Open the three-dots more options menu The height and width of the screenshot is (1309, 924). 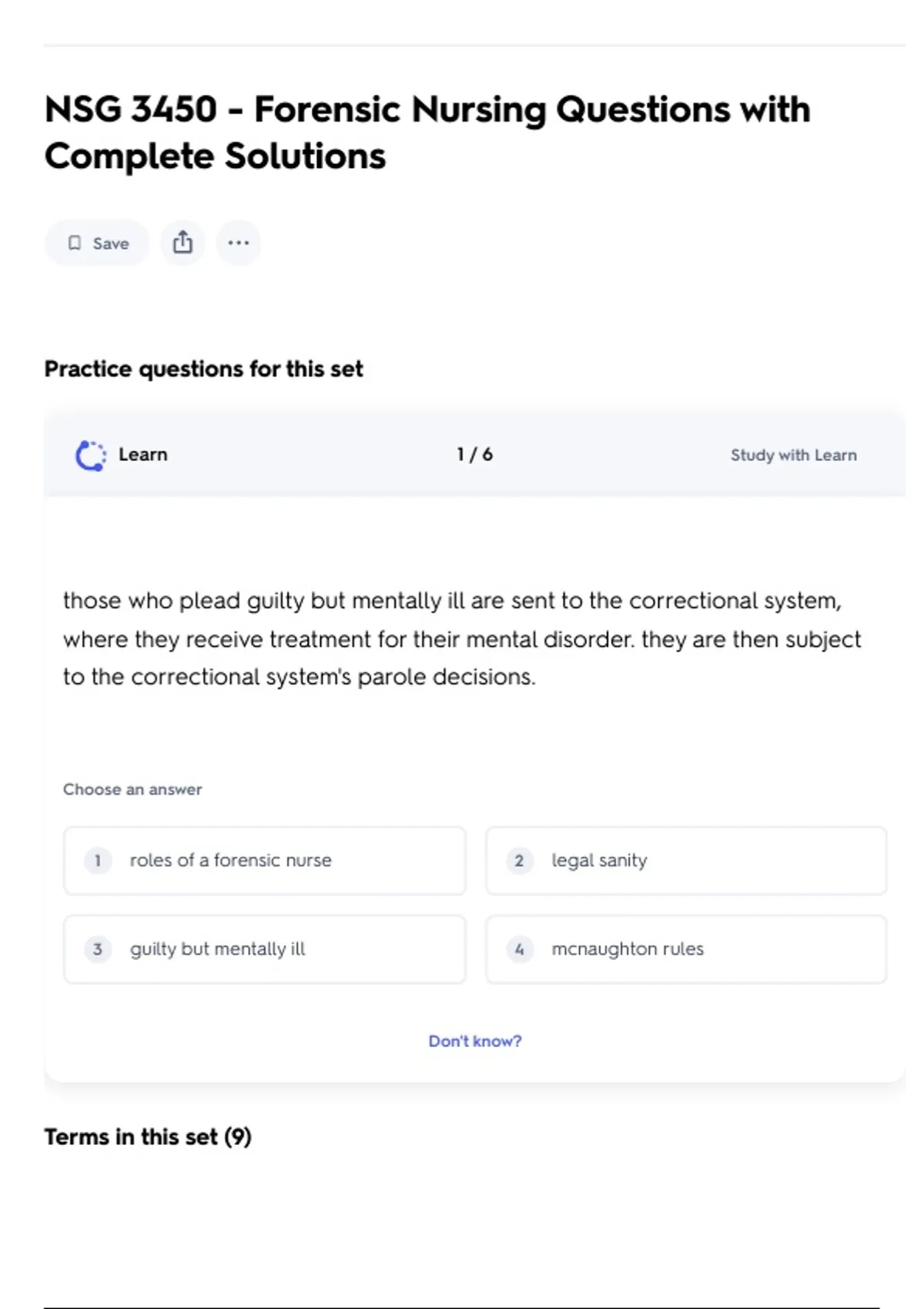tap(239, 243)
